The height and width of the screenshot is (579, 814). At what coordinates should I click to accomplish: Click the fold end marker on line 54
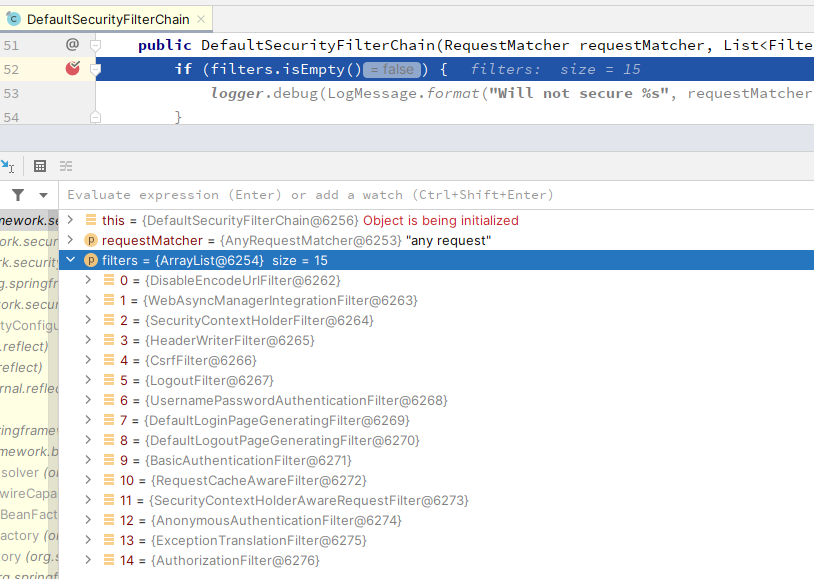[x=96, y=118]
